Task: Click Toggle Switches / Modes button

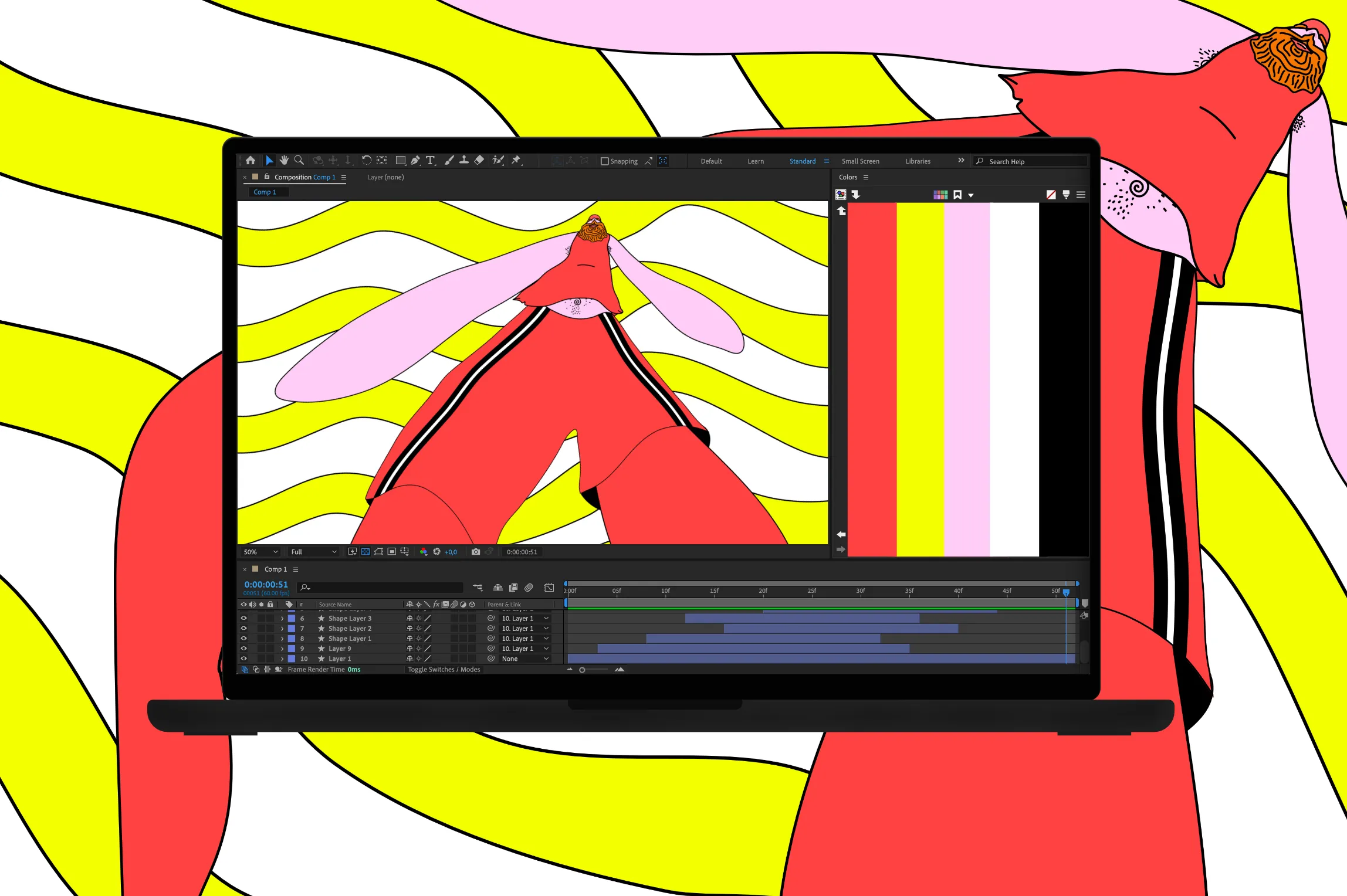Action: pos(444,670)
